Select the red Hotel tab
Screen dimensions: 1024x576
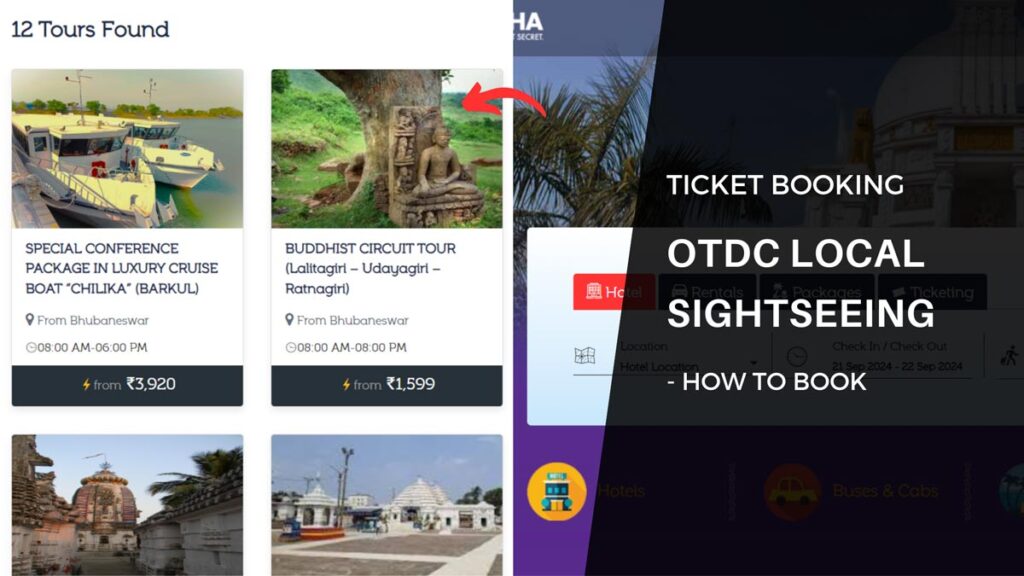point(614,292)
